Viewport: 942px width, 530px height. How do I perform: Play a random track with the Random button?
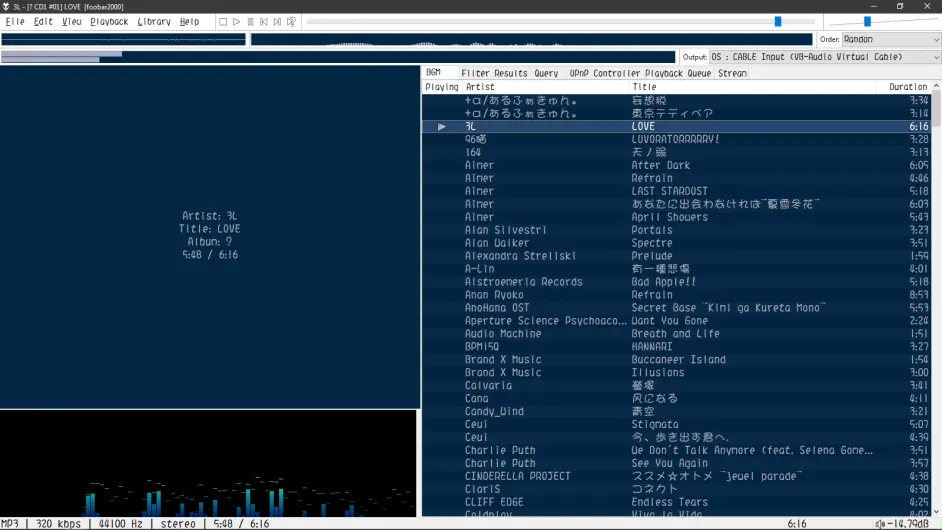point(291,22)
